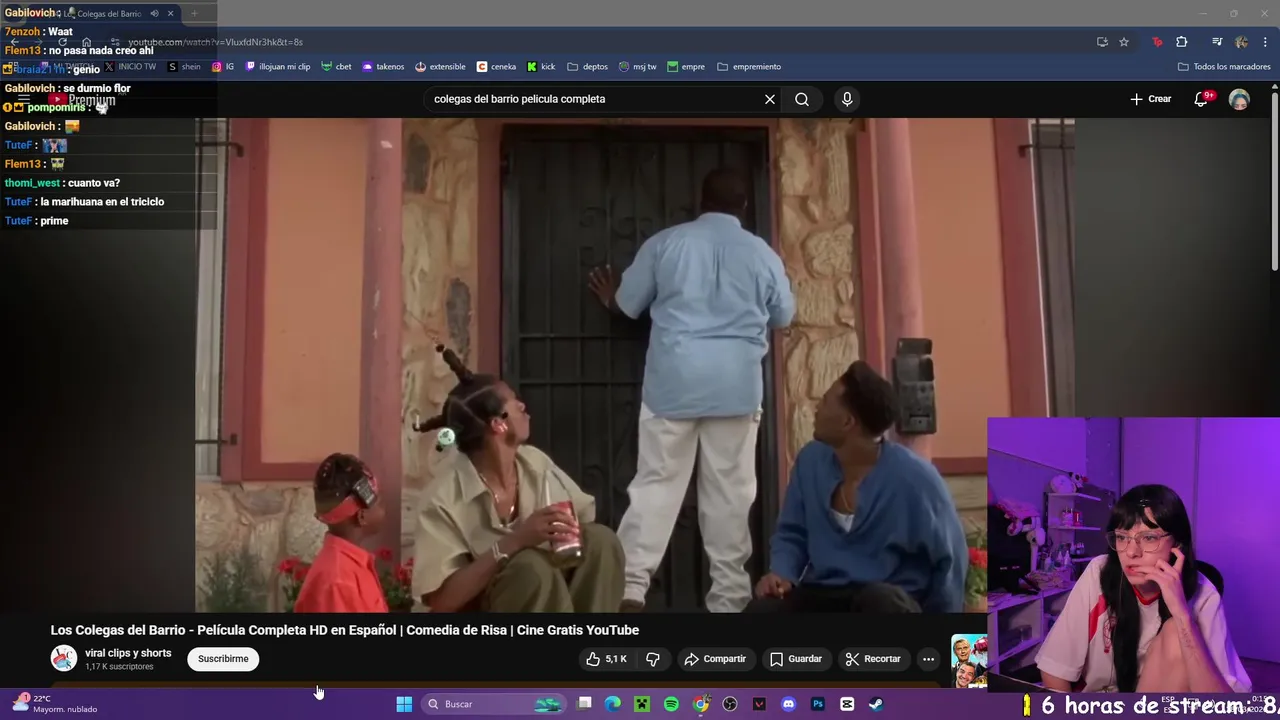Open Valorant from the taskbar

coord(759,704)
